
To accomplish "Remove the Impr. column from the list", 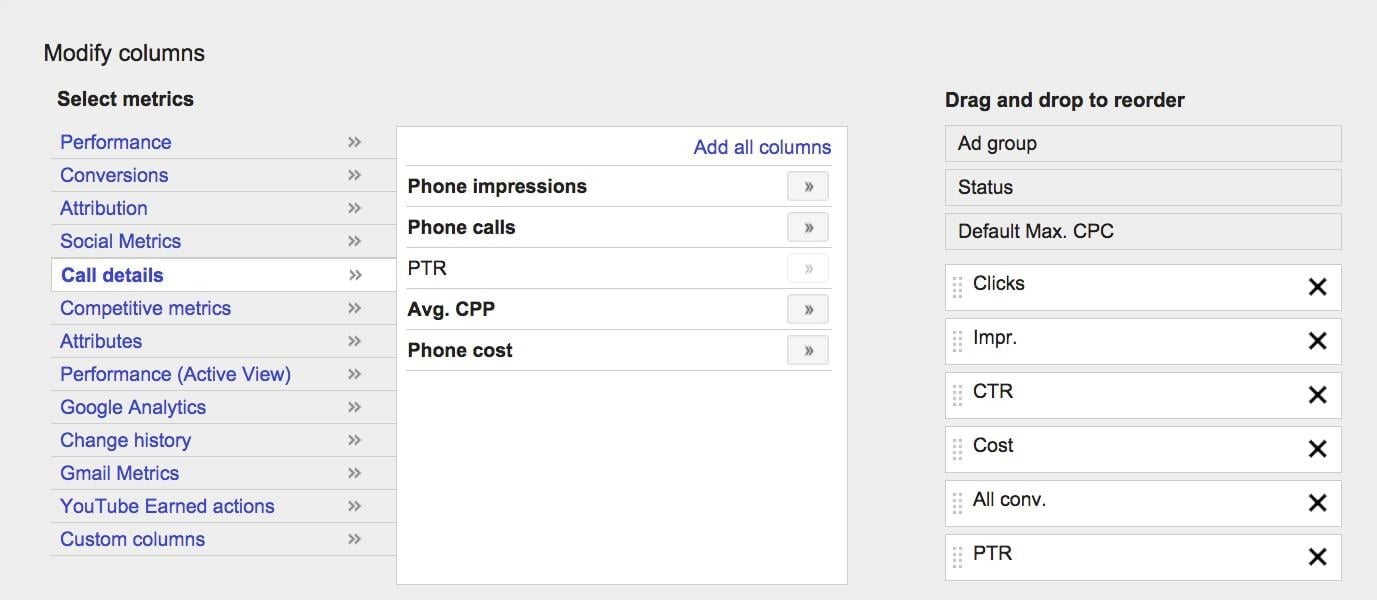I will (x=1317, y=341).
